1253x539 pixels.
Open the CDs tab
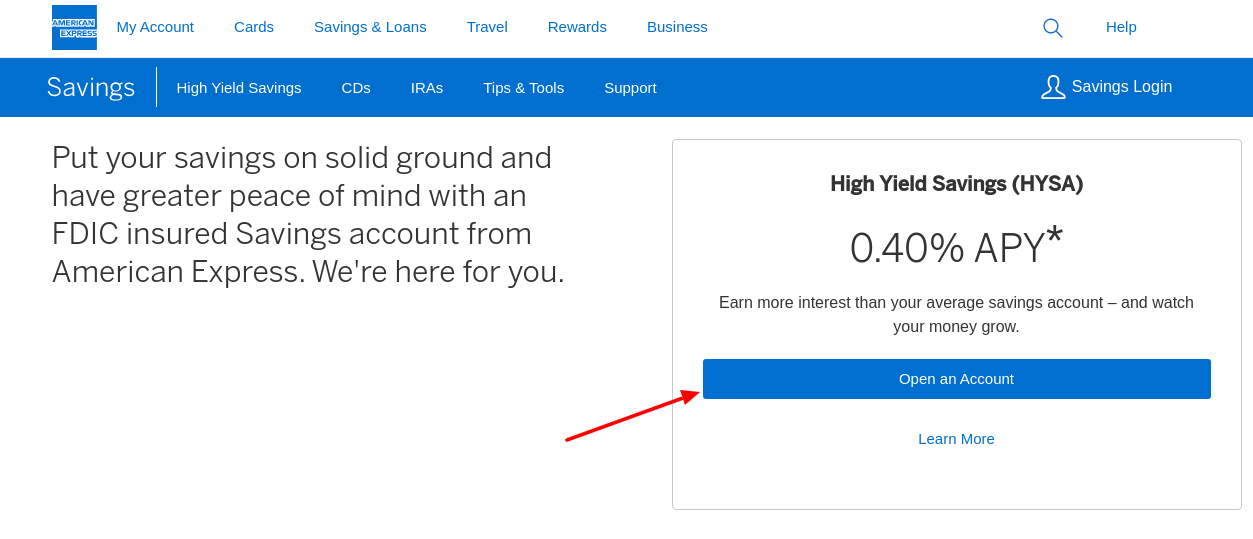tap(356, 87)
